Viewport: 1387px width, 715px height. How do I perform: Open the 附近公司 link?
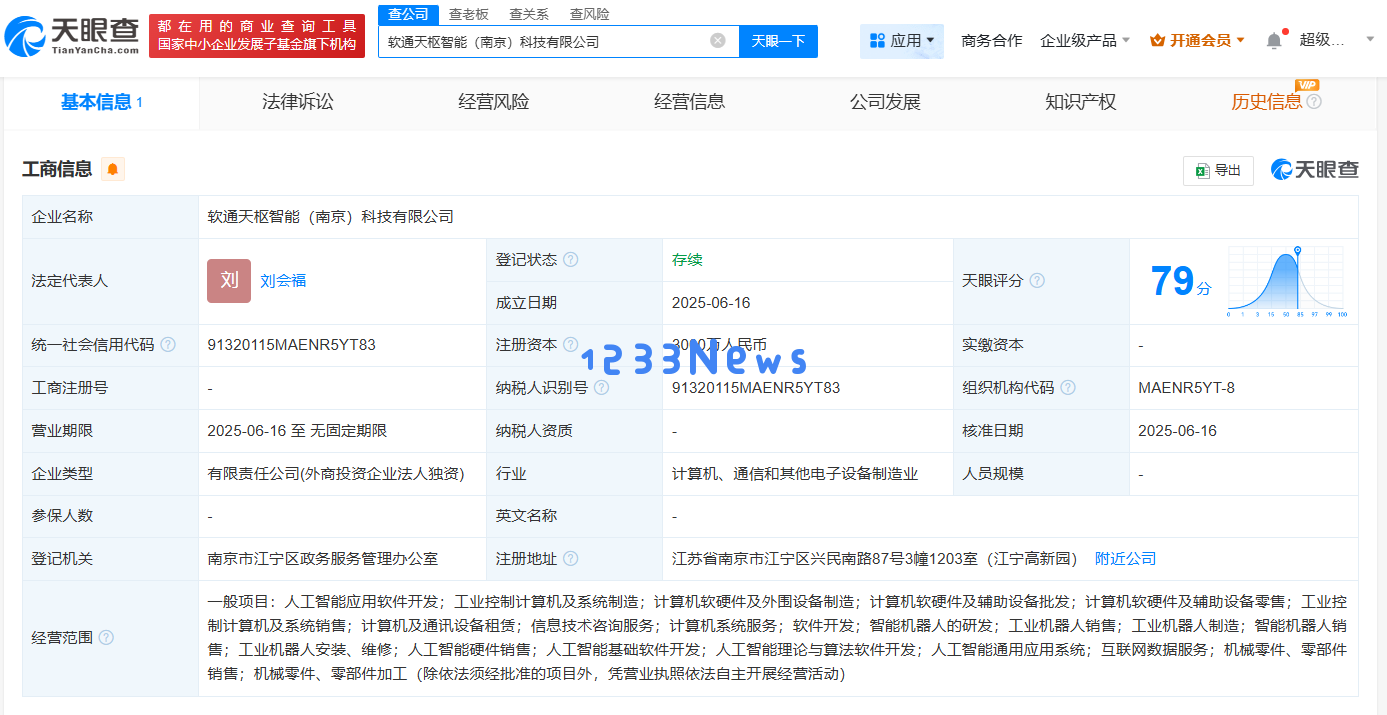pyautogui.click(x=1125, y=559)
